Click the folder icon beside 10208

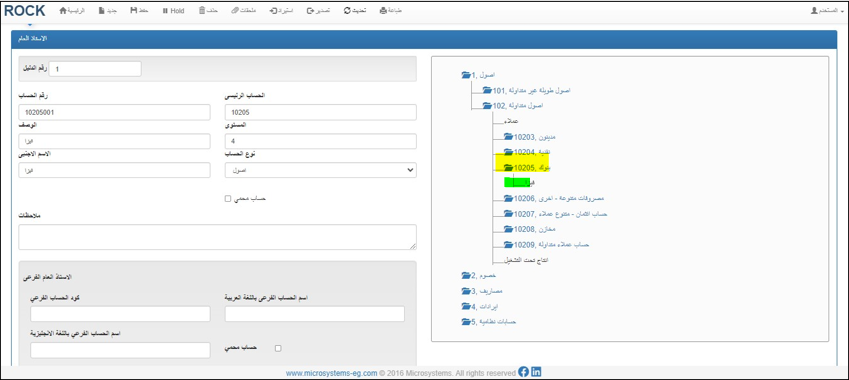(x=508, y=230)
